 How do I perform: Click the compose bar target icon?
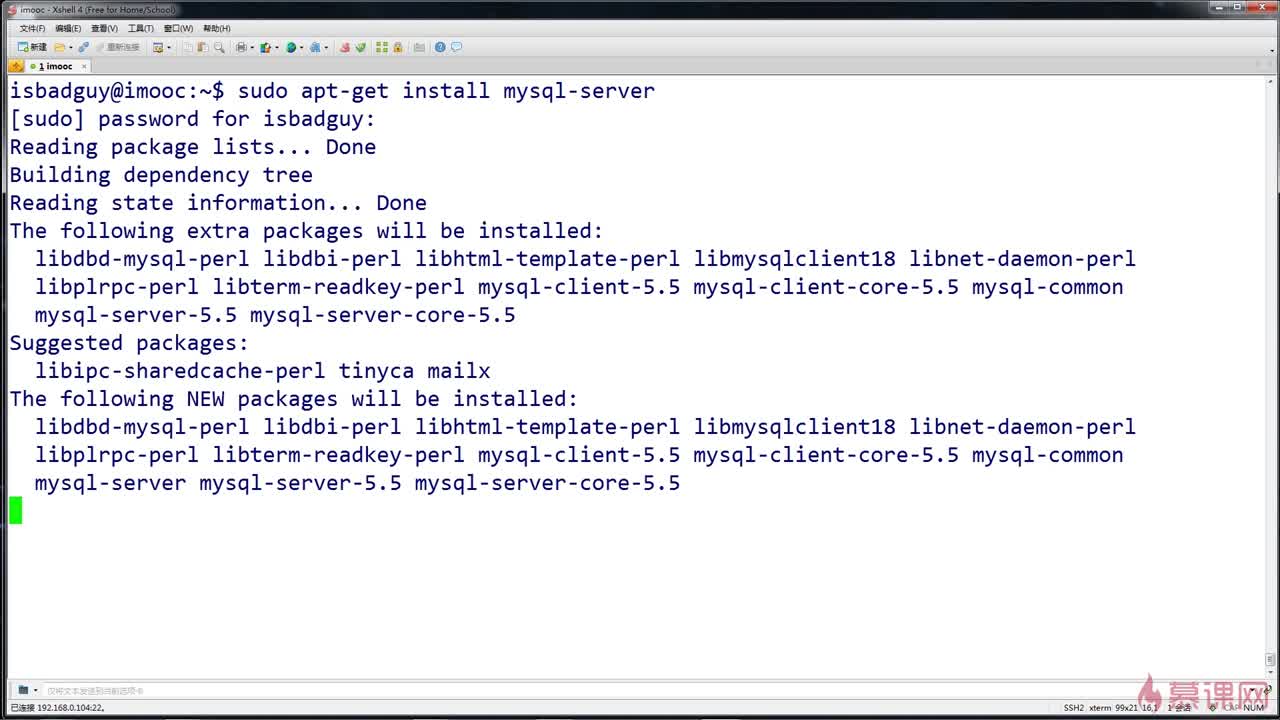[24, 690]
